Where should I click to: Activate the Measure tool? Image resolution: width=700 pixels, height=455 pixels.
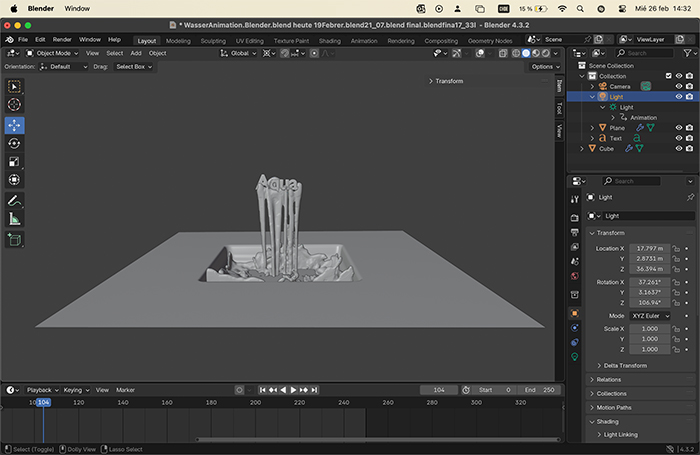click(15, 219)
